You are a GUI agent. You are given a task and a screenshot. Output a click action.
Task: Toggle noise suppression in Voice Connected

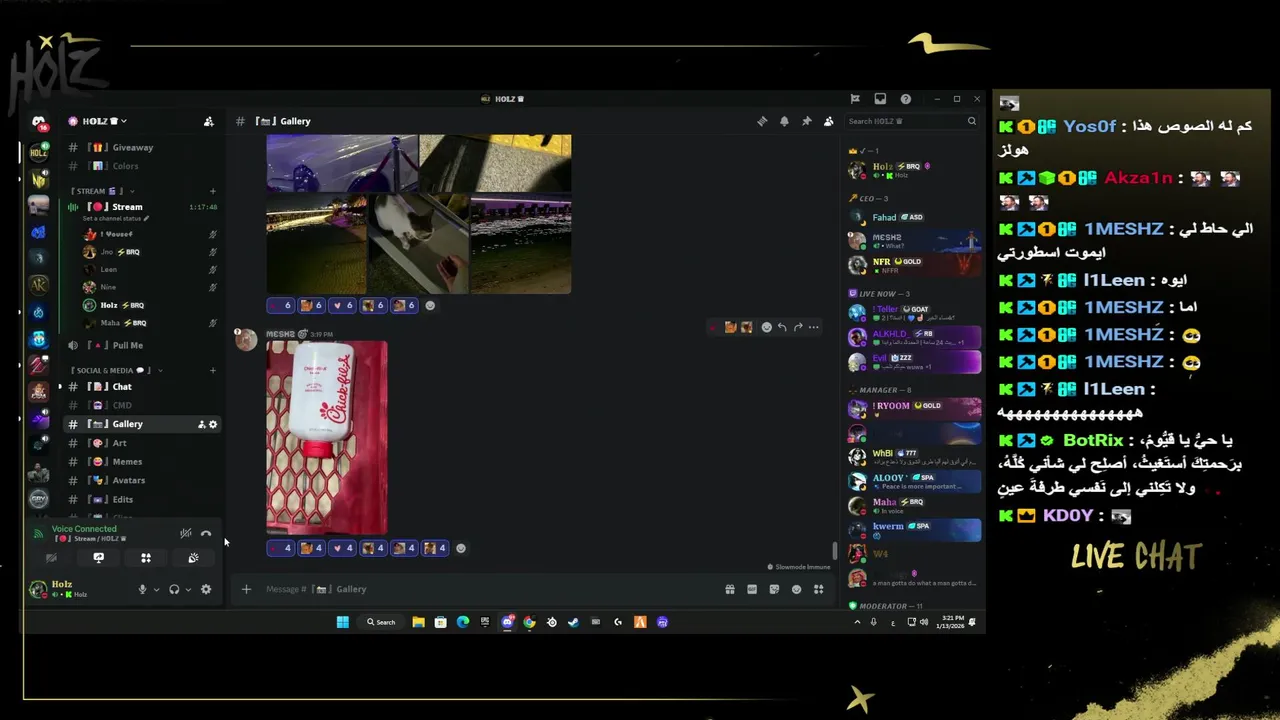point(185,533)
